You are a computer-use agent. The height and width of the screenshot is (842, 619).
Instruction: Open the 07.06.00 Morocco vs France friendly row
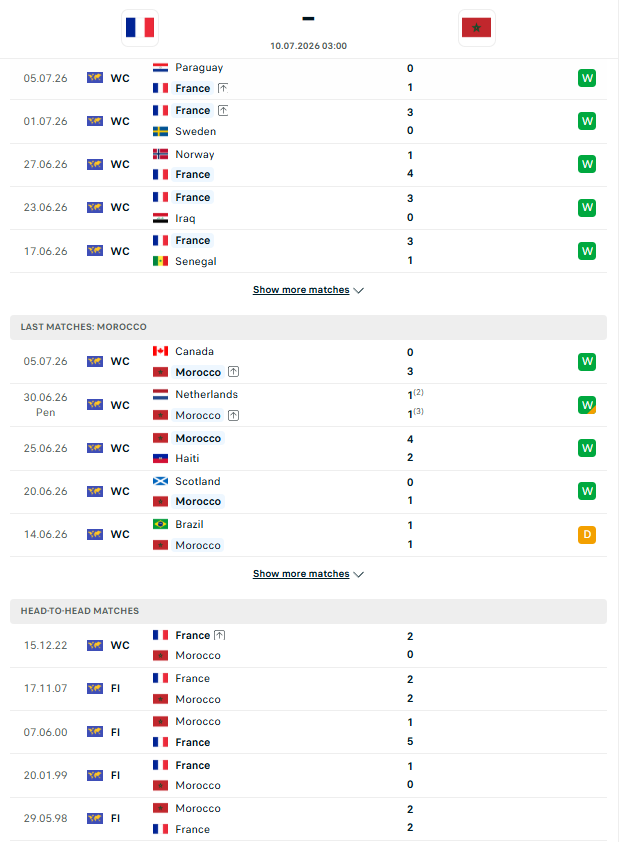[308, 732]
